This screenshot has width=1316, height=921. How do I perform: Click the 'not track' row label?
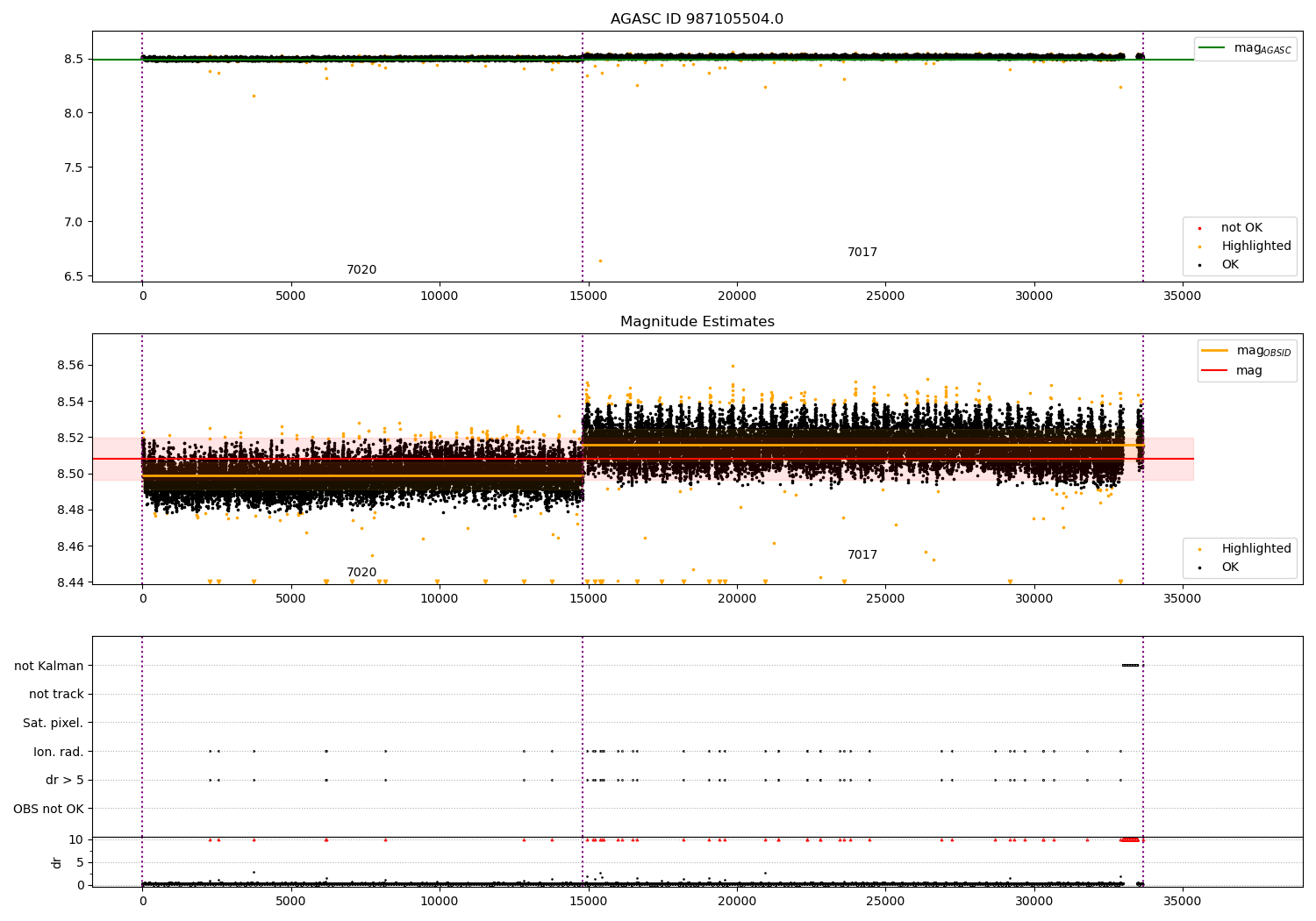point(56,695)
